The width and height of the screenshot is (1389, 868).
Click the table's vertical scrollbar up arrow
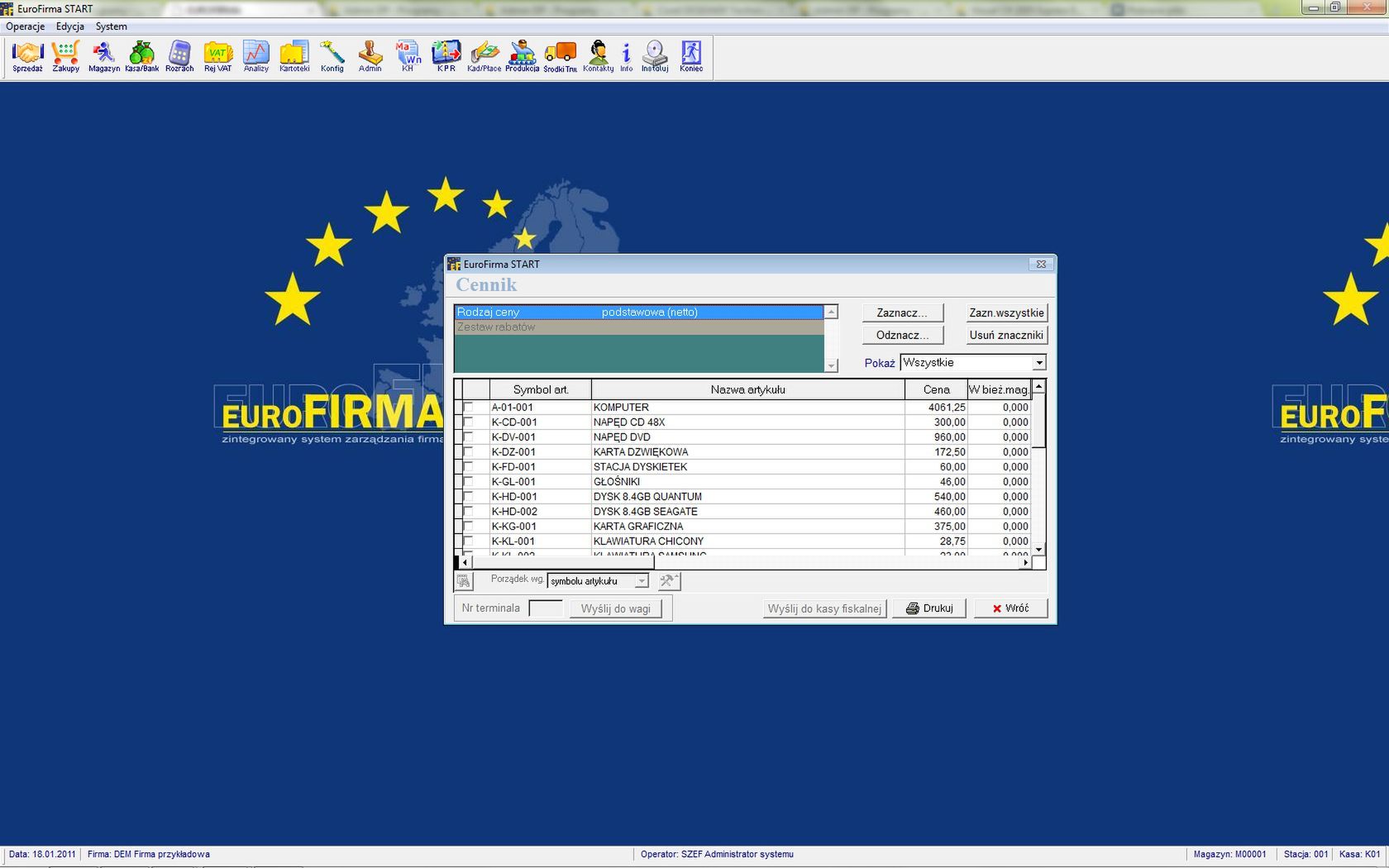(x=1039, y=387)
